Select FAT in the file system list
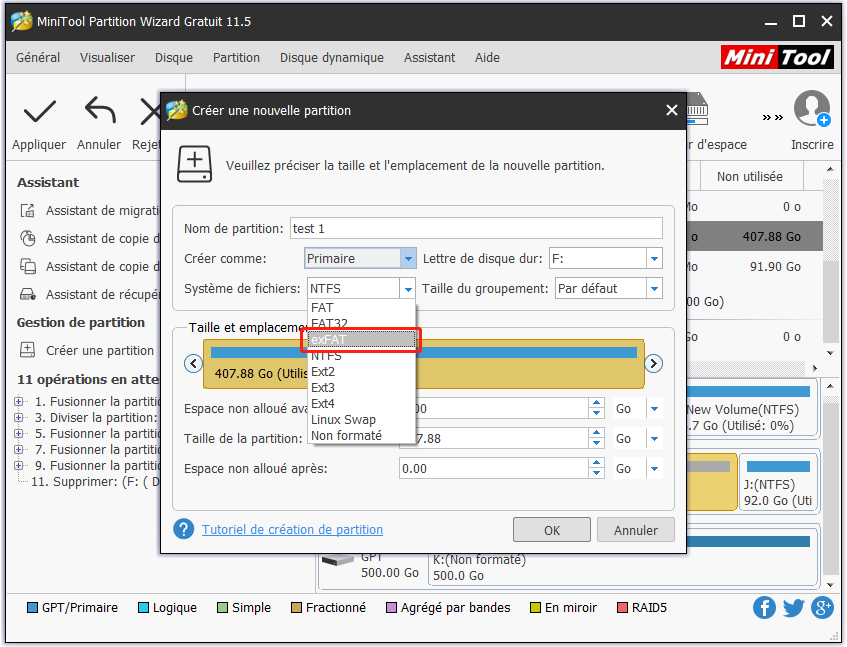Viewport: 847px width, 647px height. pyautogui.click(x=361, y=308)
